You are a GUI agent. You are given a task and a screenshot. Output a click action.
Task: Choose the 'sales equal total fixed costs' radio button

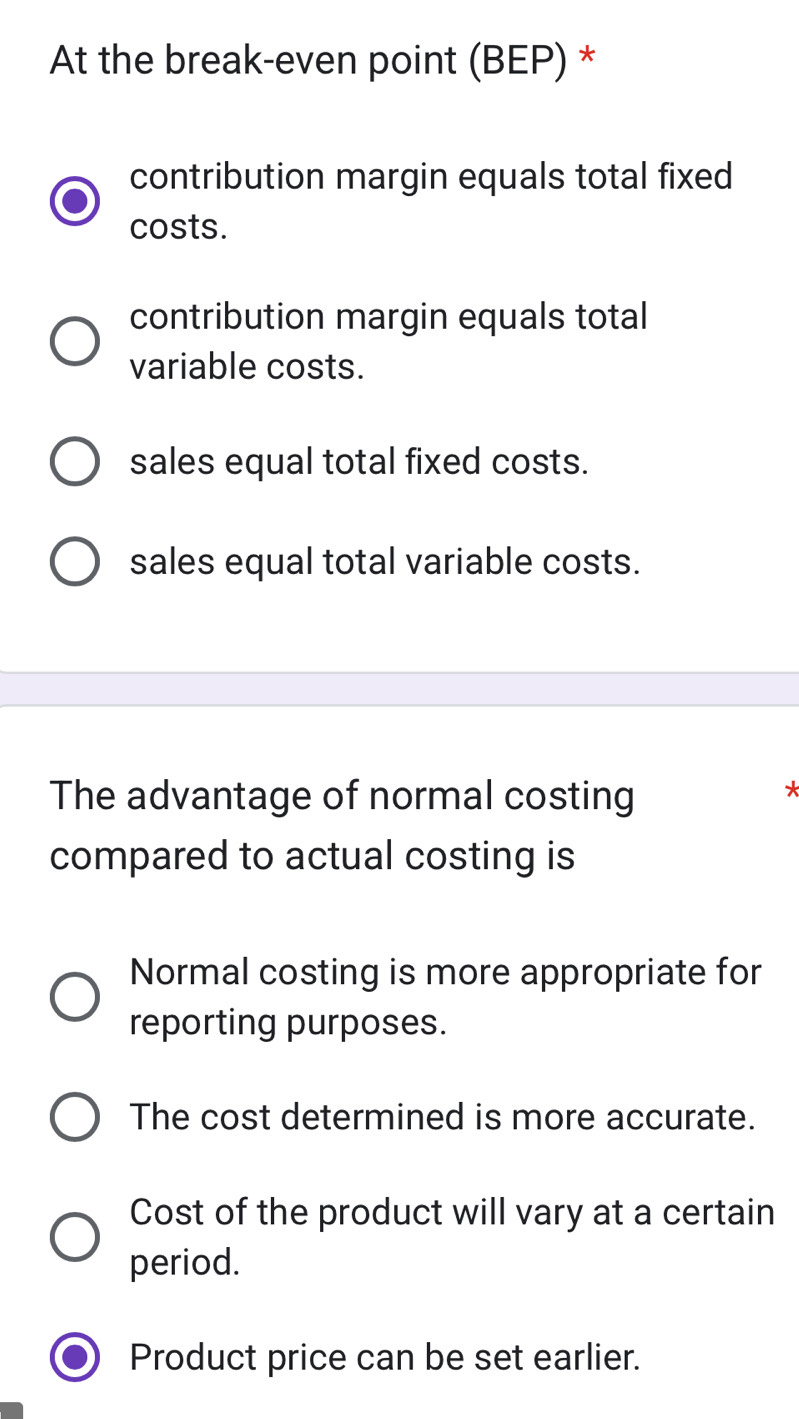[75, 462]
